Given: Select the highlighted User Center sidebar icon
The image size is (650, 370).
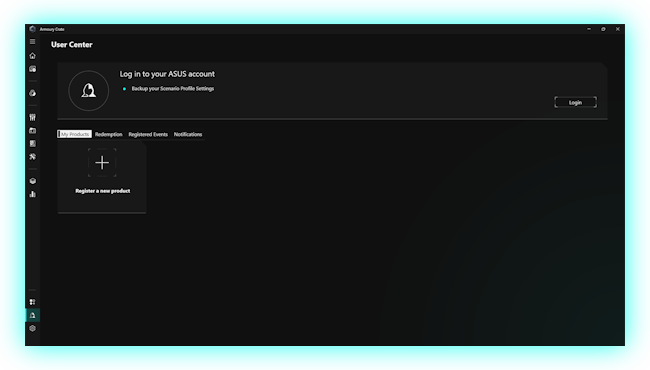Looking at the screenshot, I should [x=32, y=315].
